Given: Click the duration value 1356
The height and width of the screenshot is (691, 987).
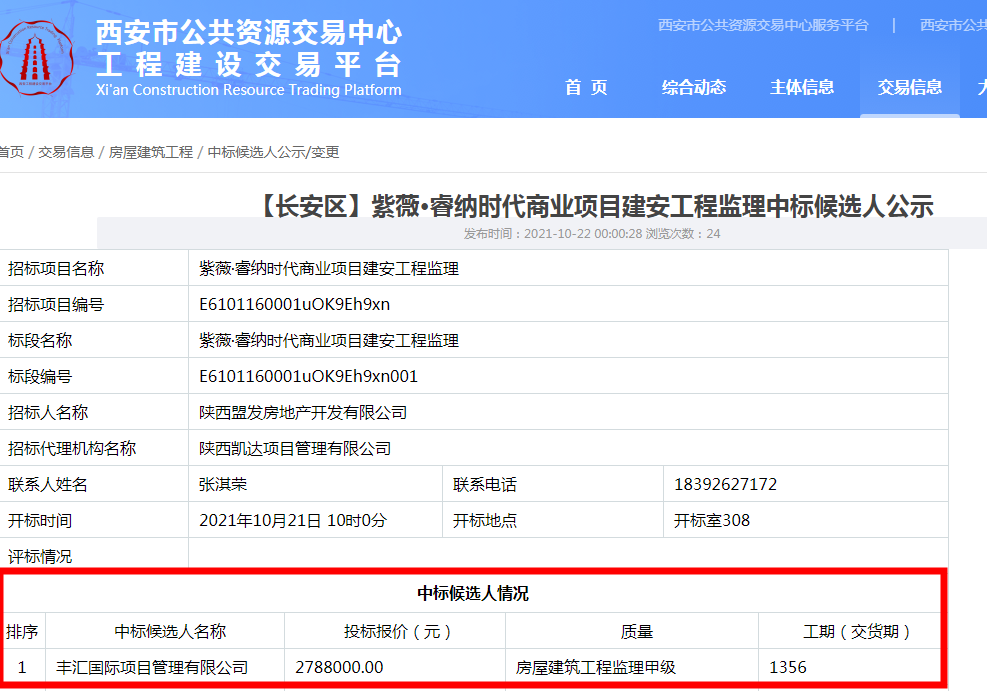Looking at the screenshot, I should coord(787,667).
